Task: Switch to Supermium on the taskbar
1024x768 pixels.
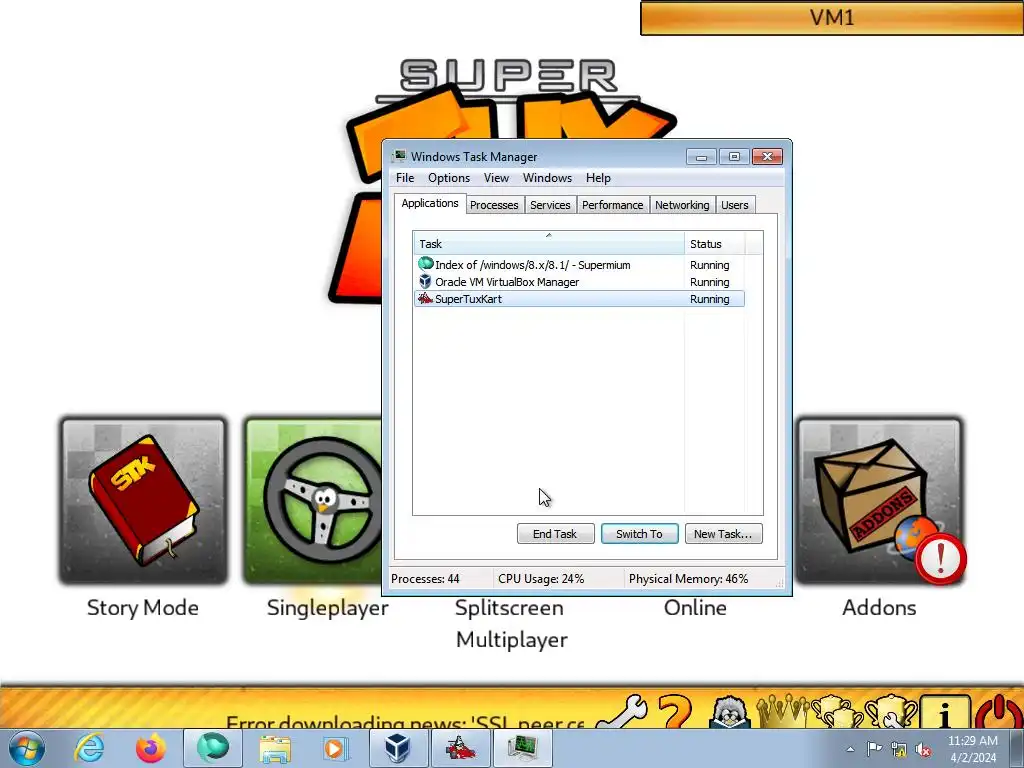Action: click(x=212, y=748)
